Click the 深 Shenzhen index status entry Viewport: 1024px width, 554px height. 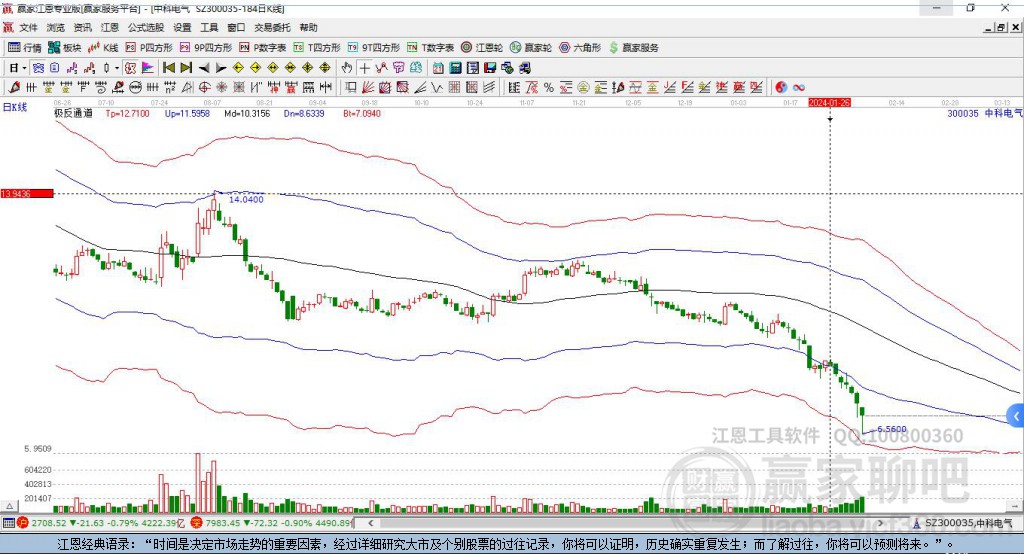[271, 523]
